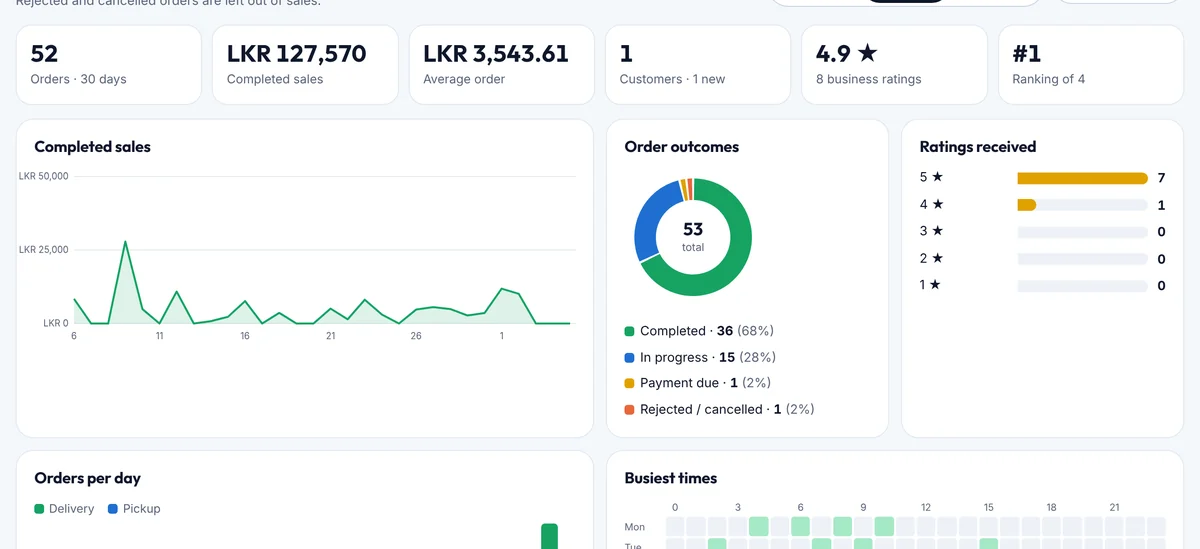1200x549 pixels.
Task: Select the 'Customers · 1 new' label
Action: [672, 79]
